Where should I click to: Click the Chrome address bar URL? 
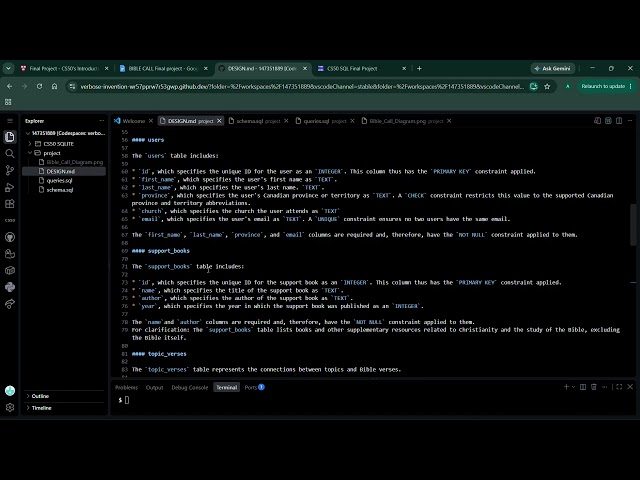pyautogui.click(x=302, y=87)
